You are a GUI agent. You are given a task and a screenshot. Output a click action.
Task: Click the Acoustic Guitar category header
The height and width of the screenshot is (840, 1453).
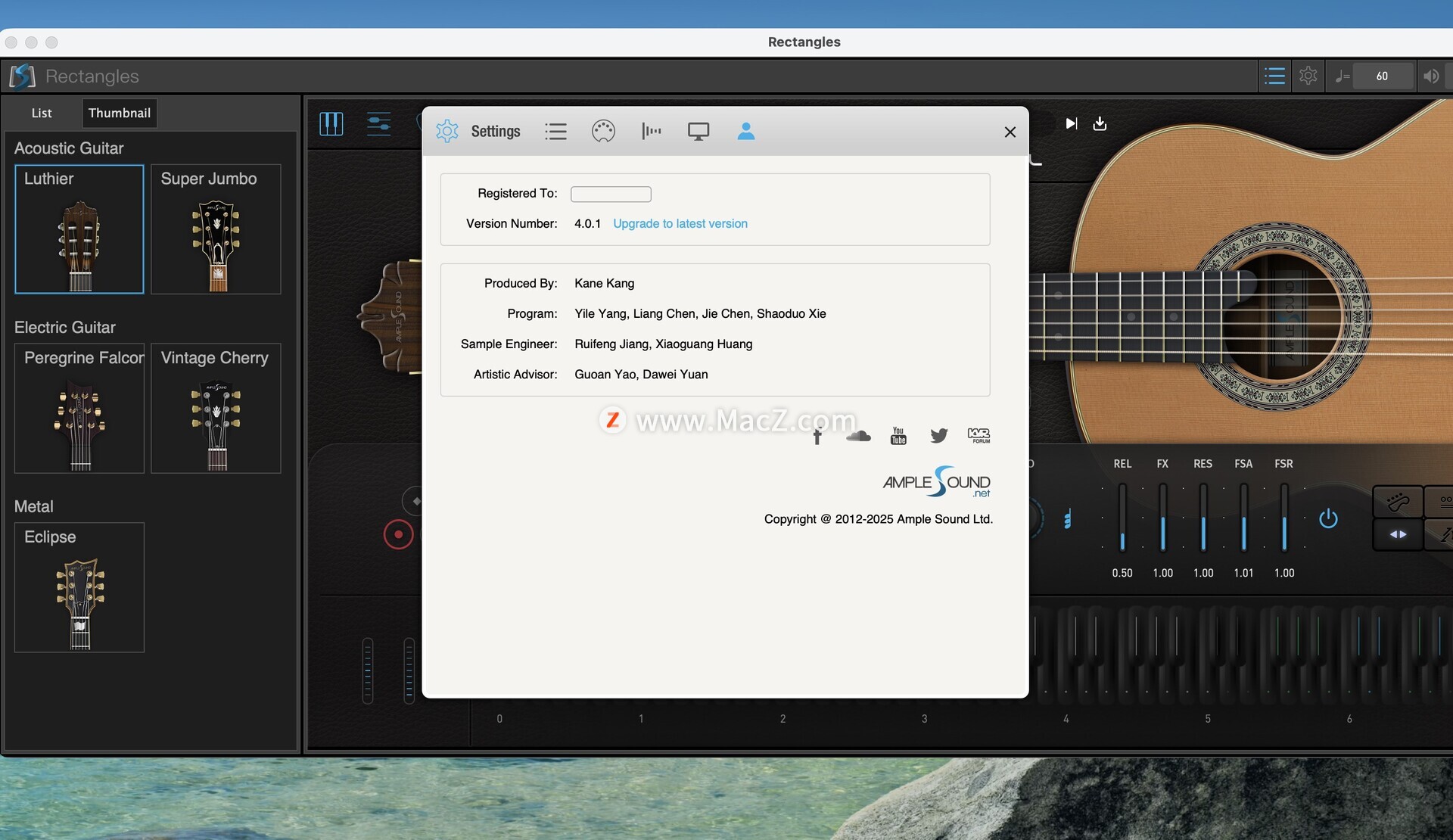point(69,148)
